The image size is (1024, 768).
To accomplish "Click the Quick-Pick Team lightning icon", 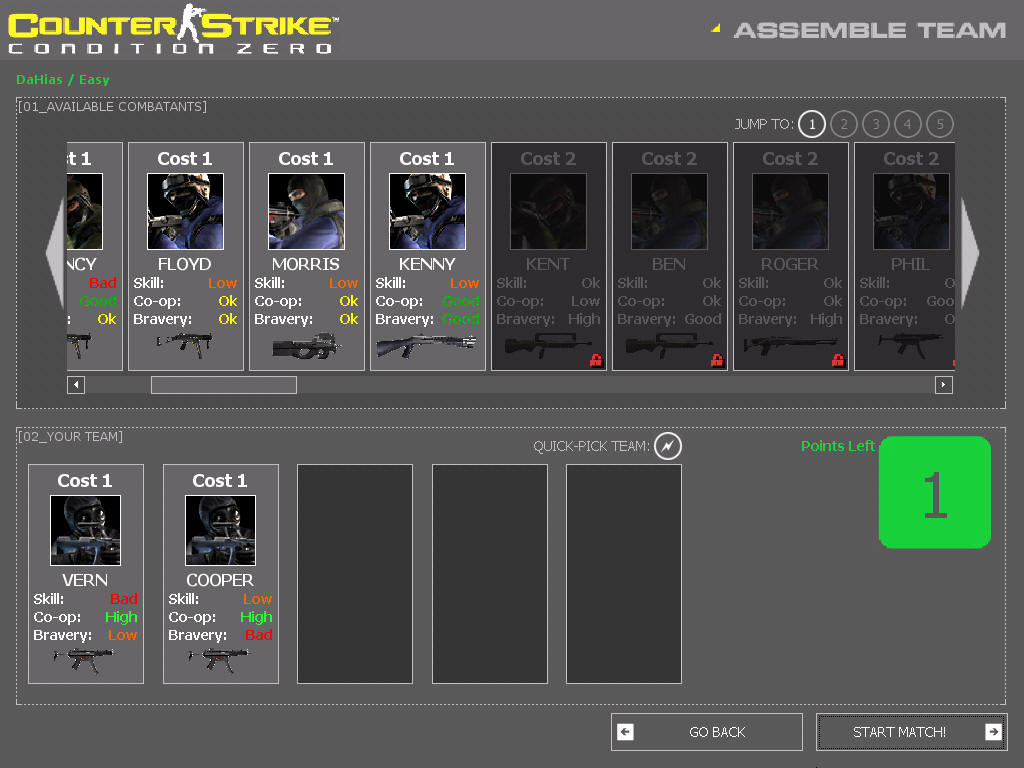I will pos(667,447).
